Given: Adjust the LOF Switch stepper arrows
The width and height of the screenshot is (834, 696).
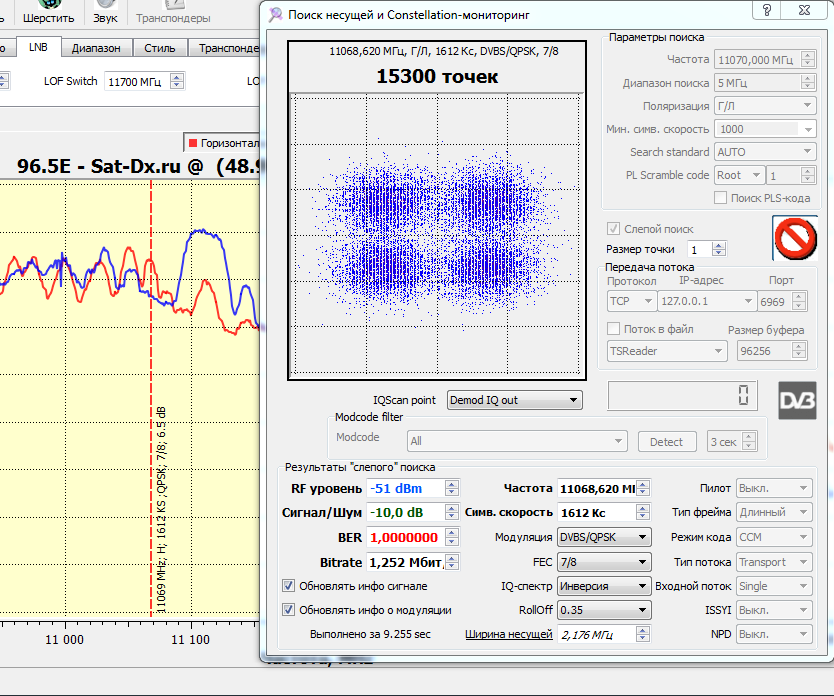Looking at the screenshot, I should [177, 81].
